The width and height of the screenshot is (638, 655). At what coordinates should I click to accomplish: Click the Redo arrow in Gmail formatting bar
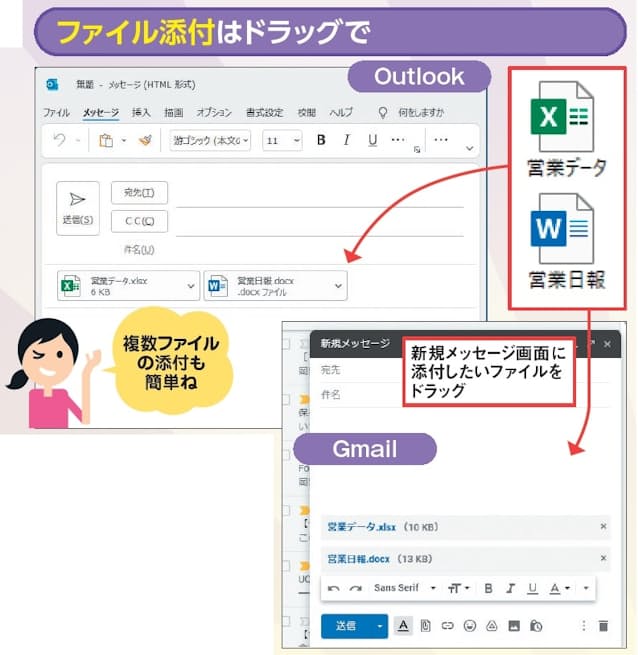click(x=356, y=588)
